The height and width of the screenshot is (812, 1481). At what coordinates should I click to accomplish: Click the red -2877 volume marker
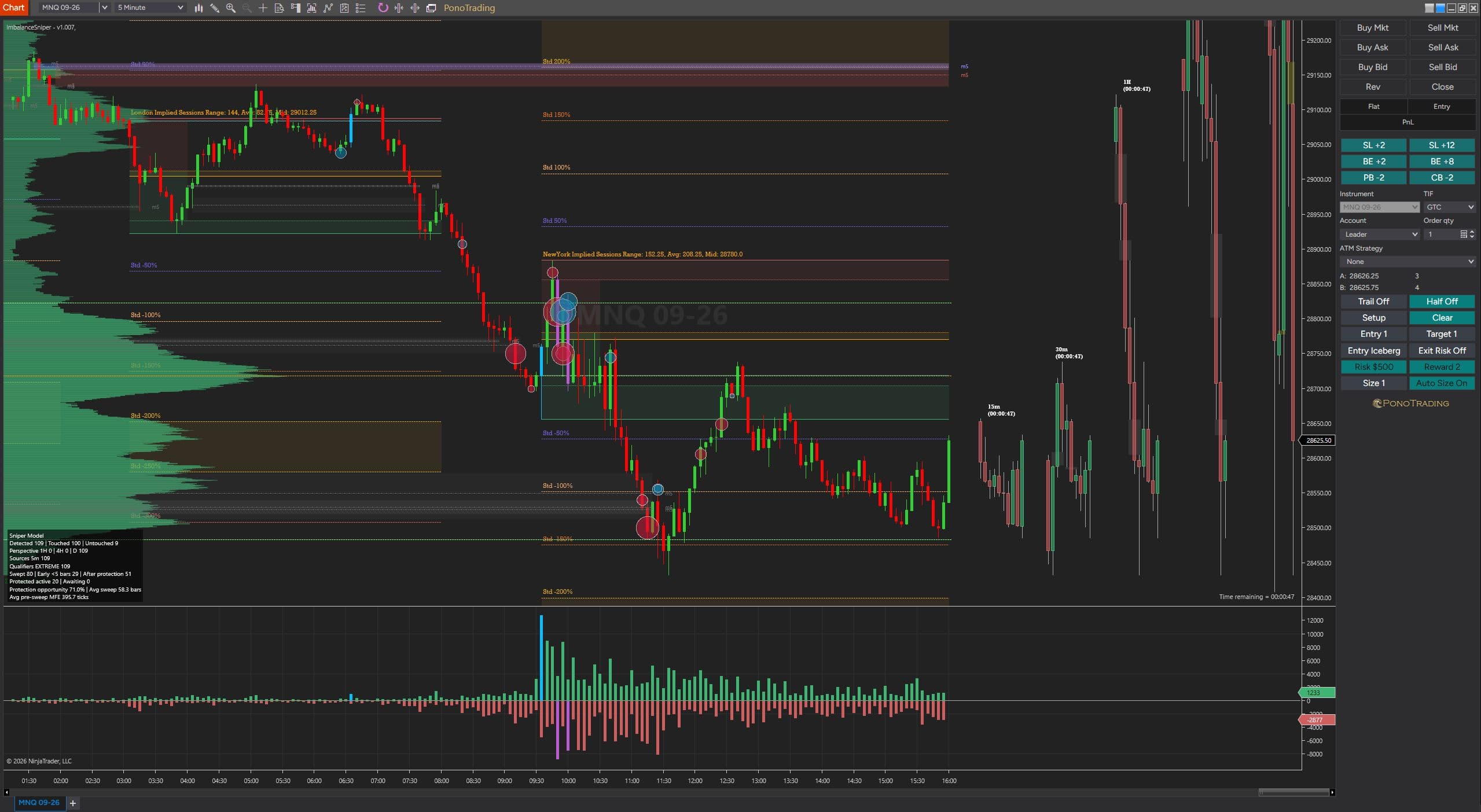1317,720
